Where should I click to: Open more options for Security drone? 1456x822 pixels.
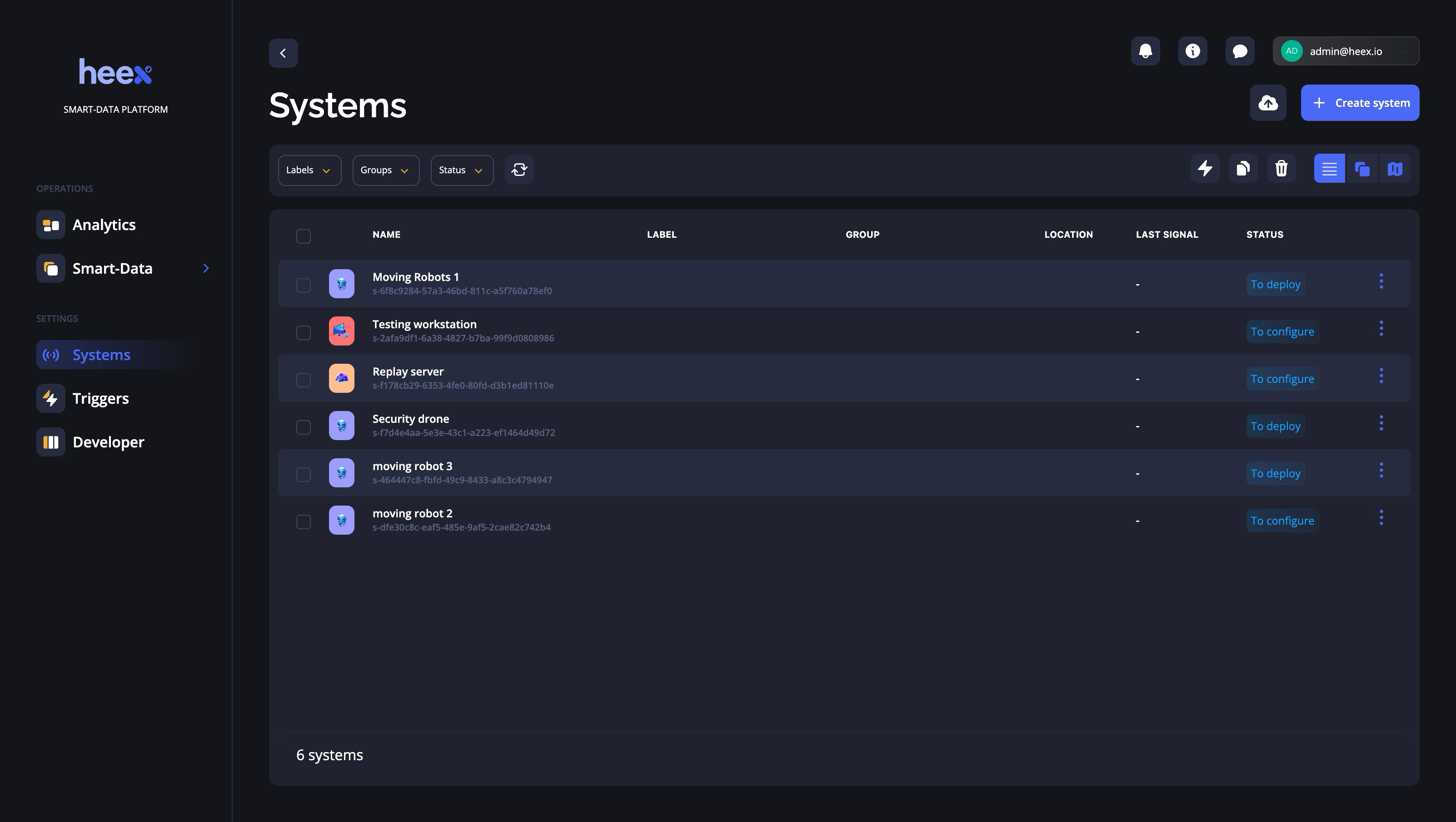click(1381, 423)
